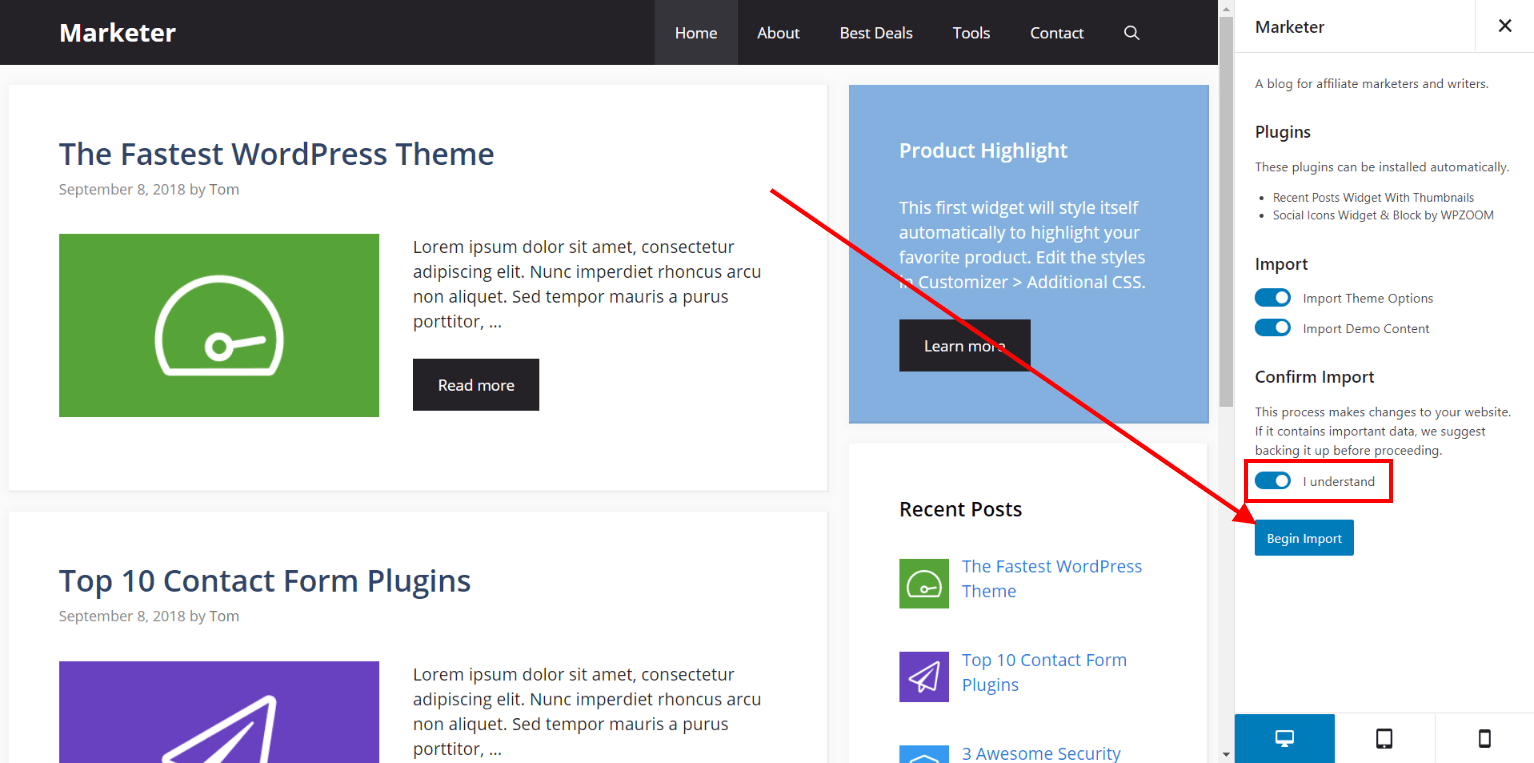Click the Begin Import button
Screen dimensions: 1534x763
pyautogui.click(x=1303, y=537)
